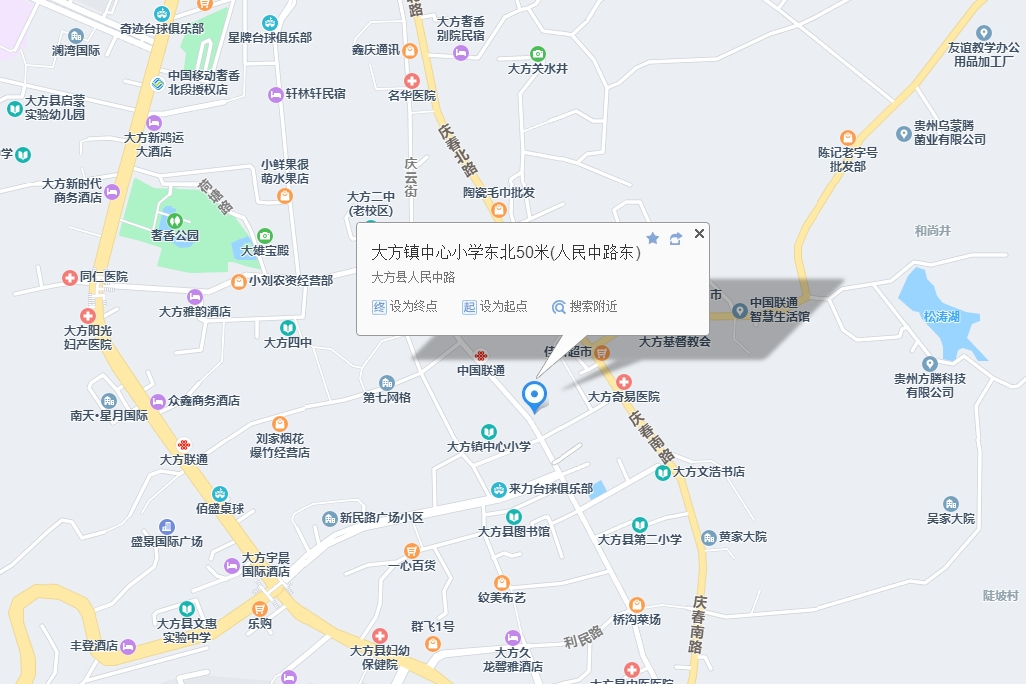Click the 友谊教学办公用品加工厂 pin icon

coord(983,33)
